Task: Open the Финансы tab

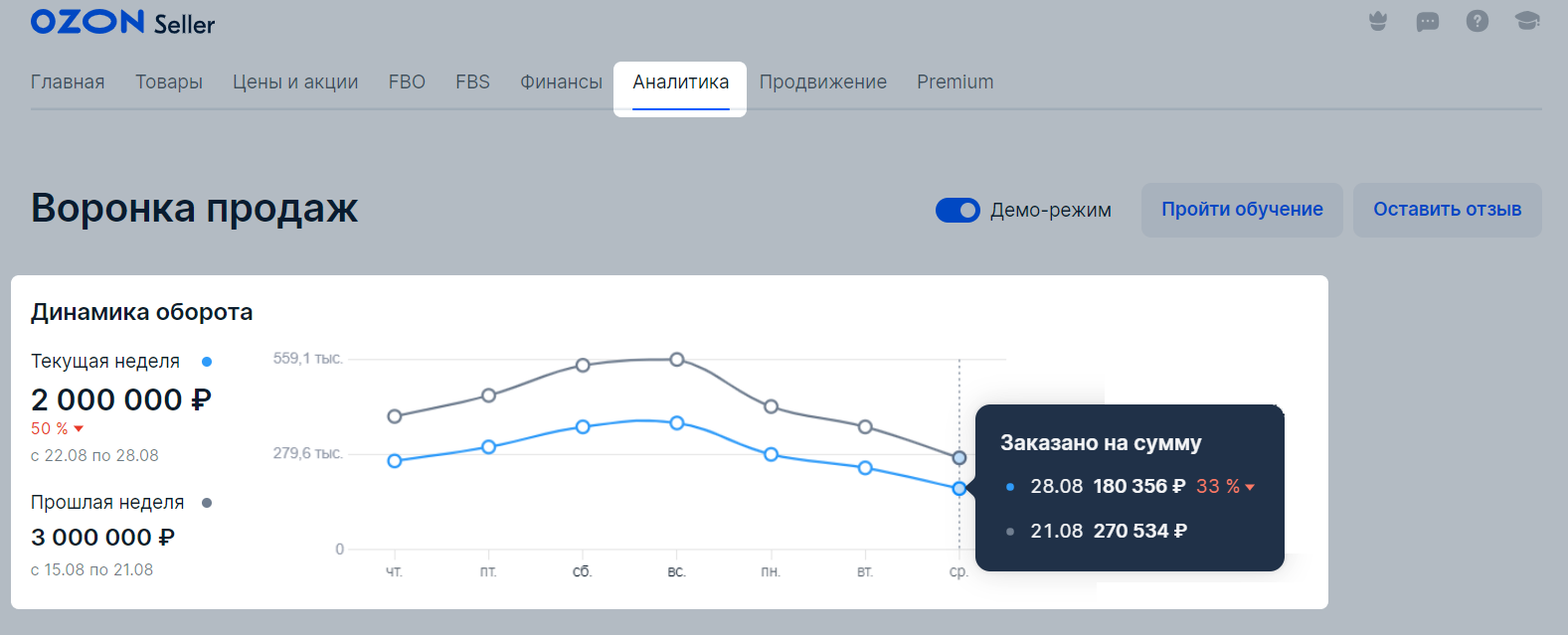Action: point(561,82)
